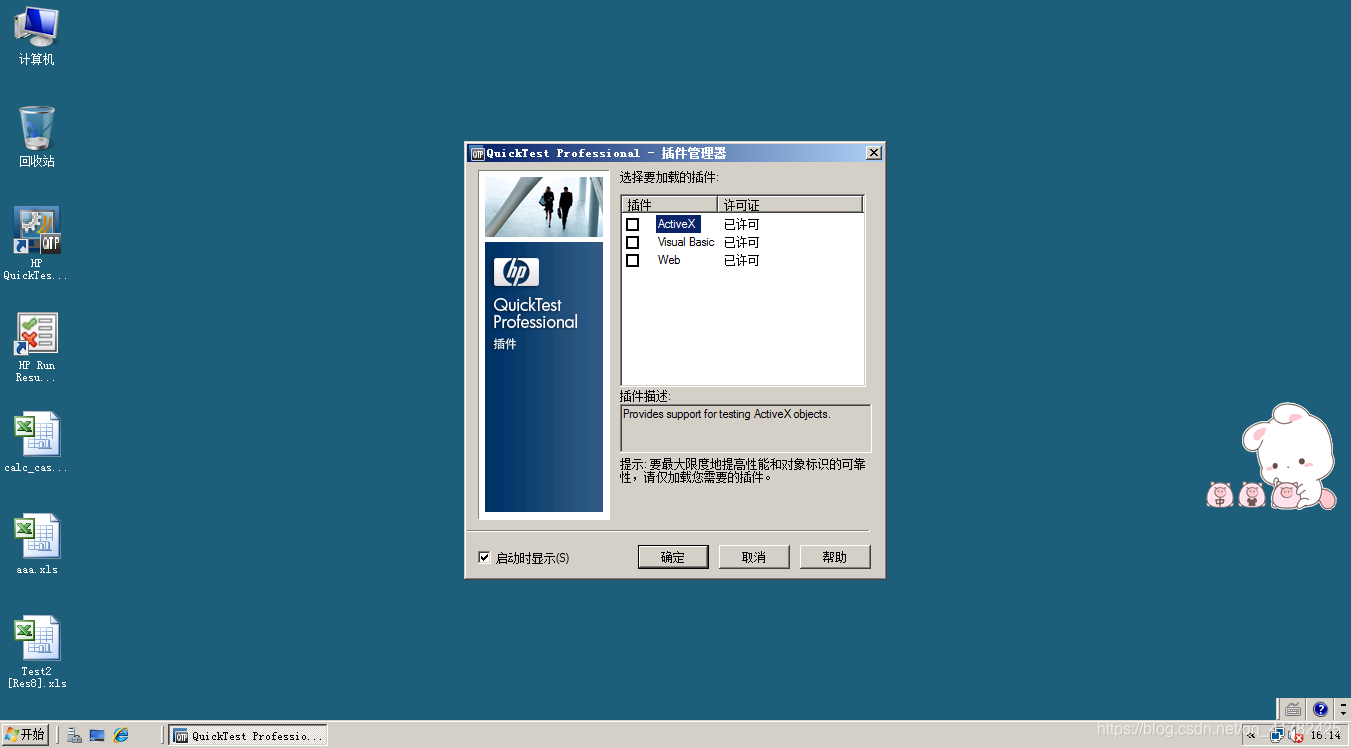The image size is (1351, 748).
Task: Open the 开始 start menu
Action: [x=25, y=735]
